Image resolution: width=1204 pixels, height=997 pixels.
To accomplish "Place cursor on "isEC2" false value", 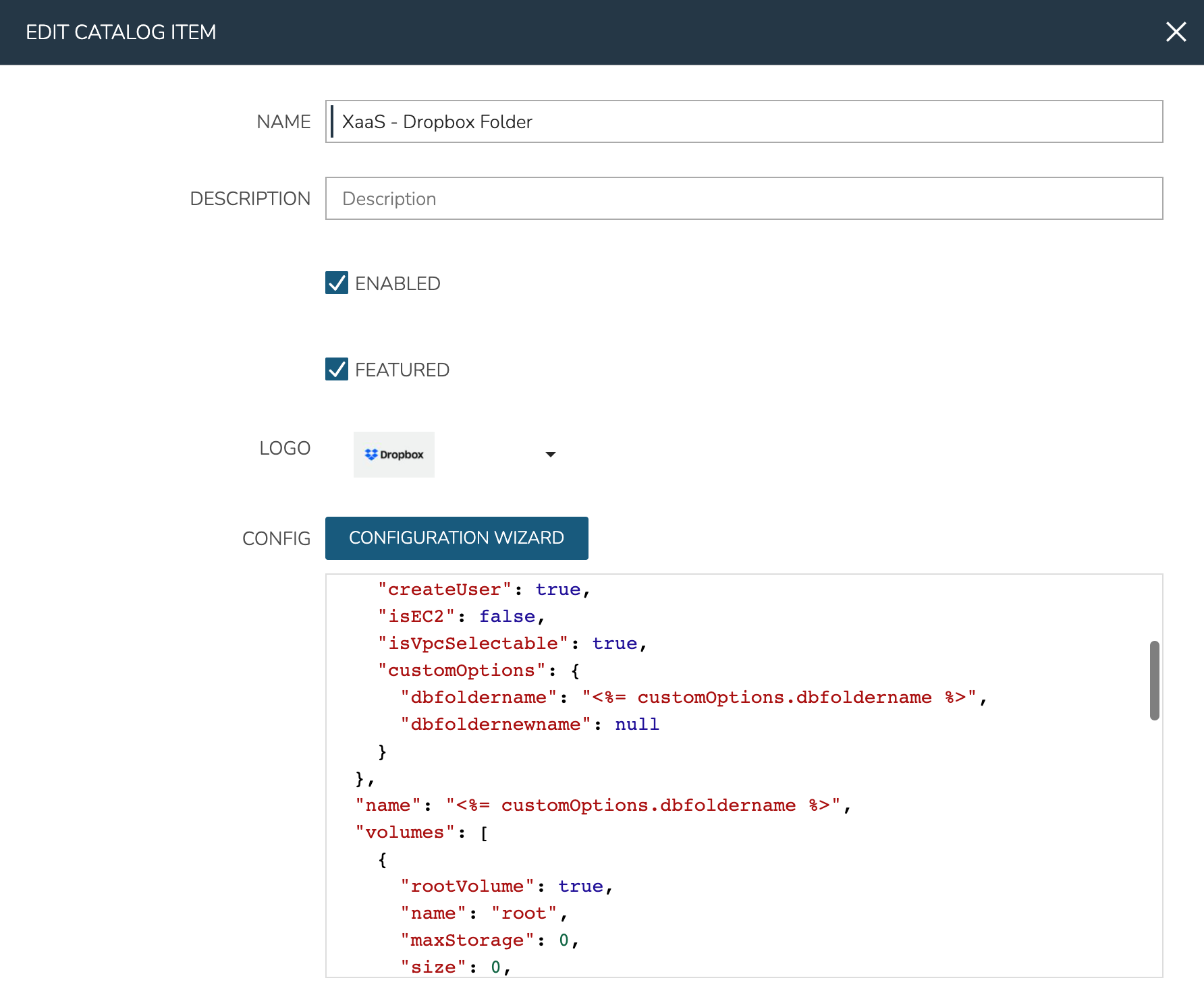I will [507, 617].
